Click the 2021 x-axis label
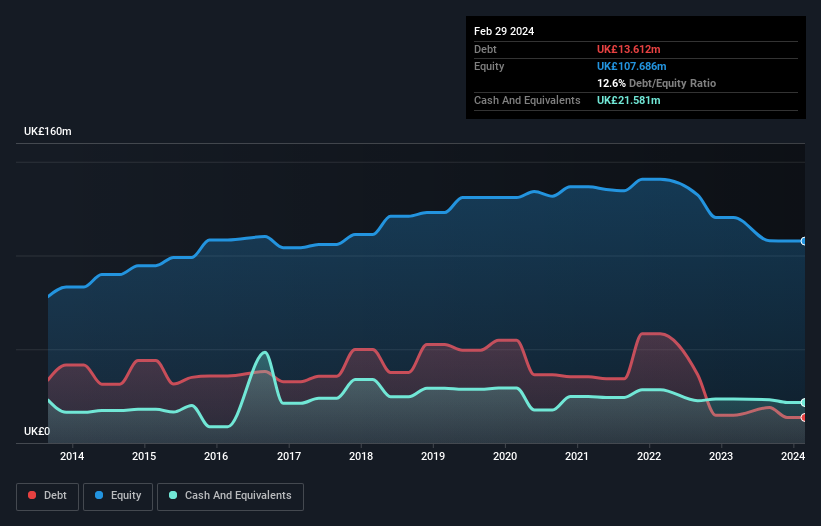 point(577,456)
